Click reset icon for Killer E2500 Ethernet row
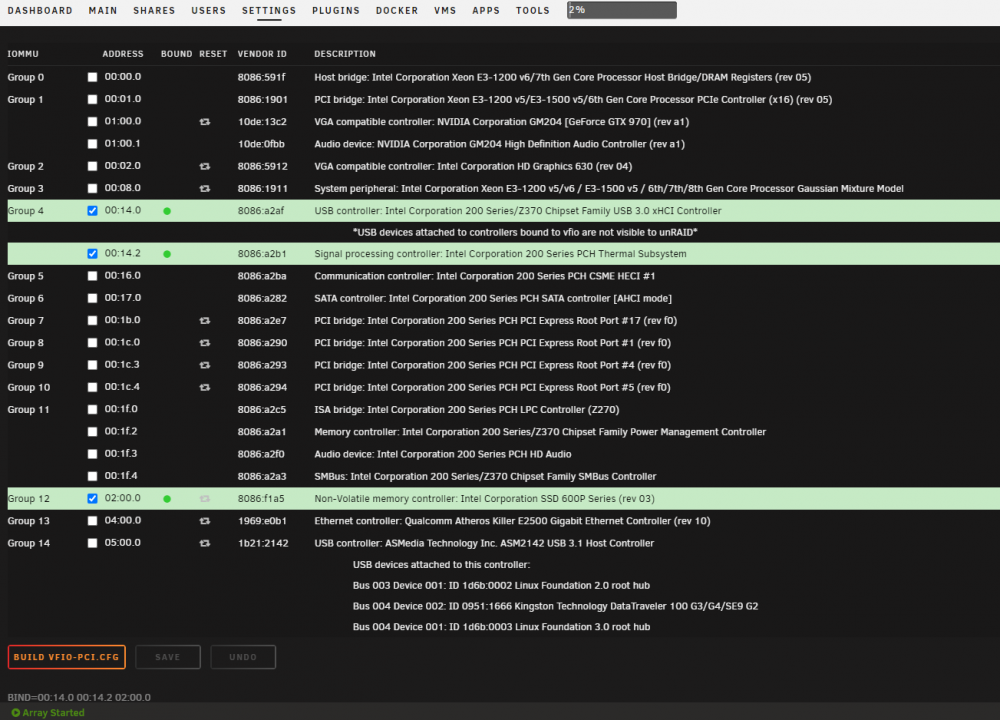 click(205, 521)
